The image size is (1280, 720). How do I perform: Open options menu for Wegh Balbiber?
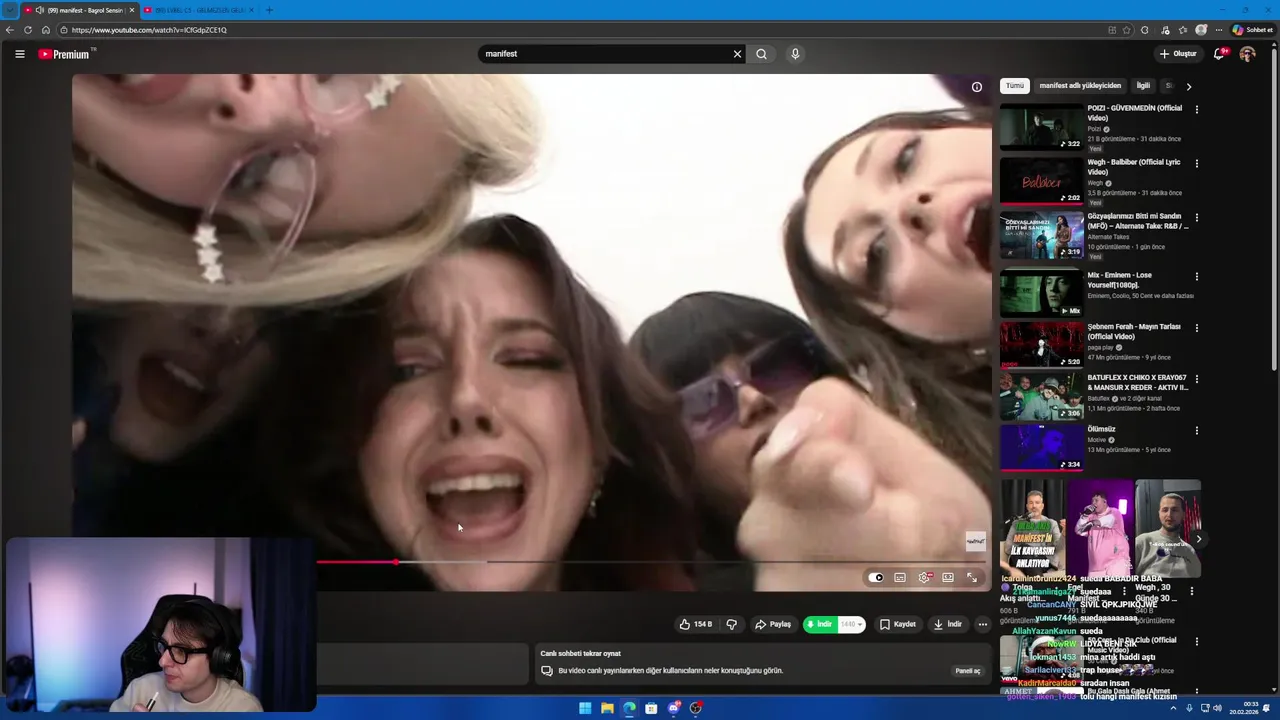click(1197, 164)
